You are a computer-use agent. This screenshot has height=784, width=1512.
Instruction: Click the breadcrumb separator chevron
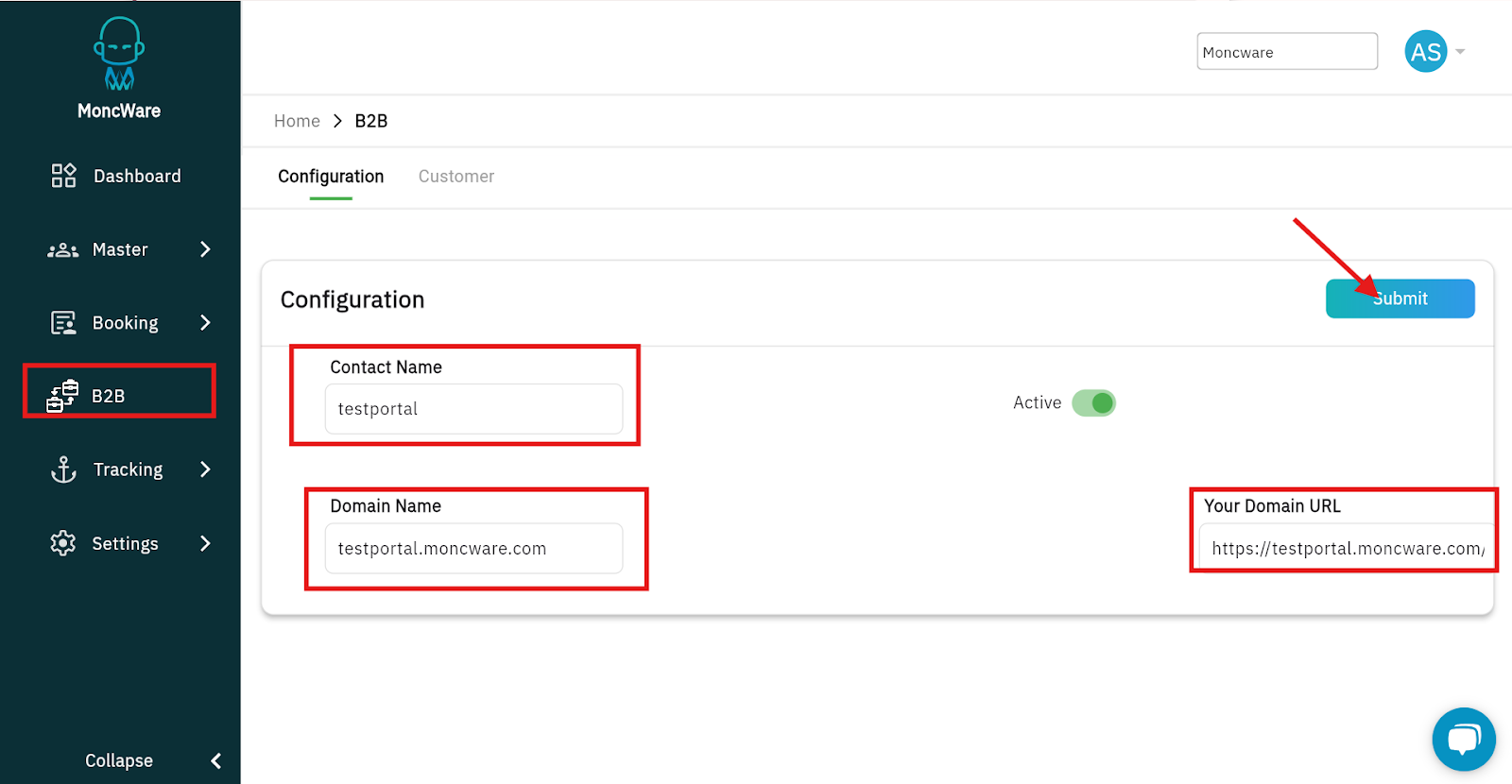click(x=337, y=121)
